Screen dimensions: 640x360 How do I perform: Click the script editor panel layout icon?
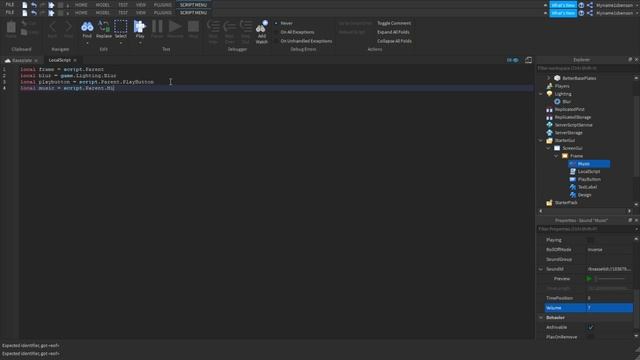click(x=528, y=60)
